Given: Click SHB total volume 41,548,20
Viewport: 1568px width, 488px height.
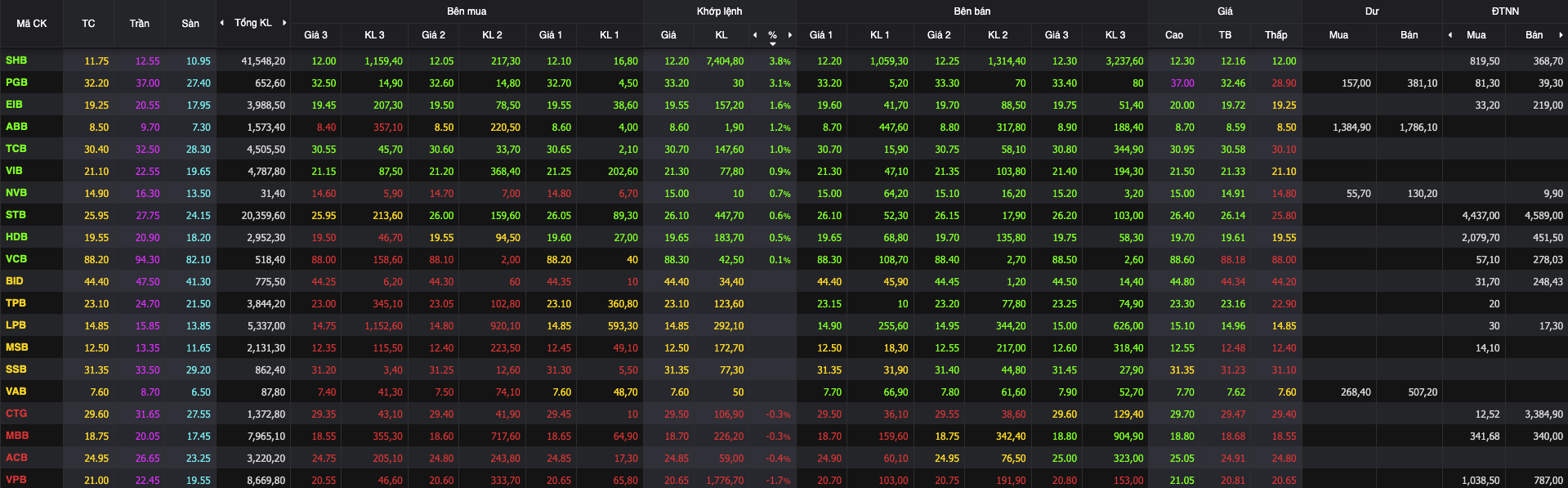Looking at the screenshot, I should 263,61.
